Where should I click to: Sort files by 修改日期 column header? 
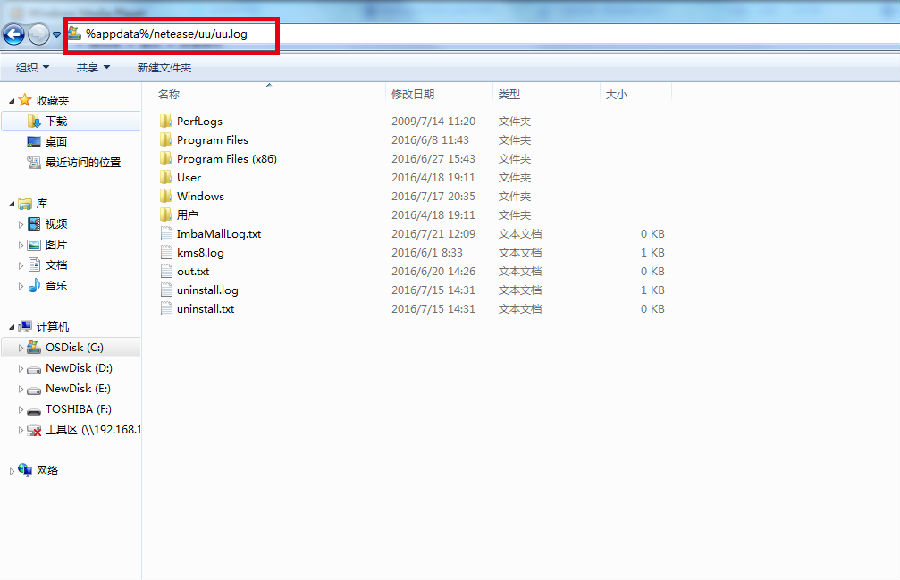click(x=412, y=94)
